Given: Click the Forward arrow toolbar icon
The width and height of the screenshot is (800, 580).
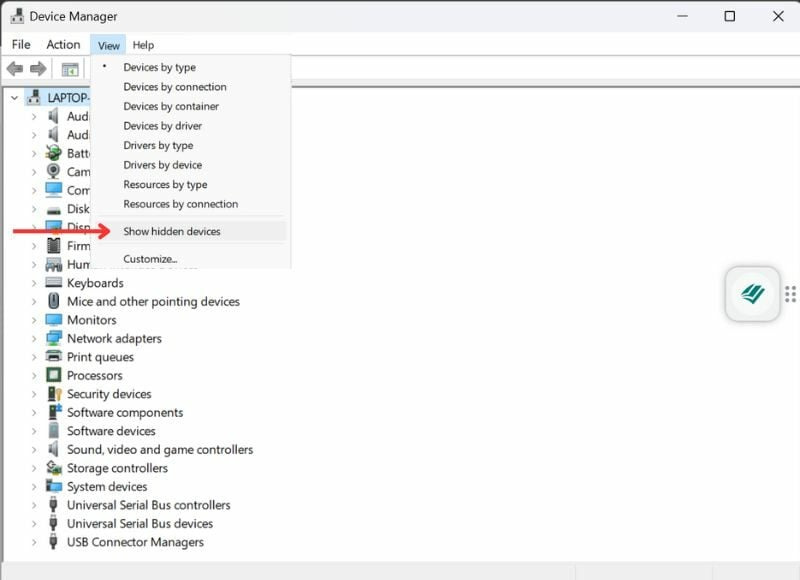Looking at the screenshot, I should click(x=38, y=68).
